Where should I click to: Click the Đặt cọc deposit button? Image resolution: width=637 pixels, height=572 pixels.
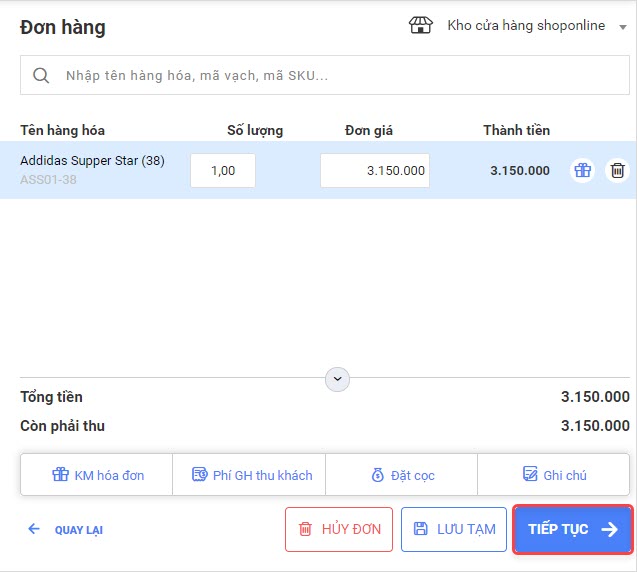tap(402, 475)
